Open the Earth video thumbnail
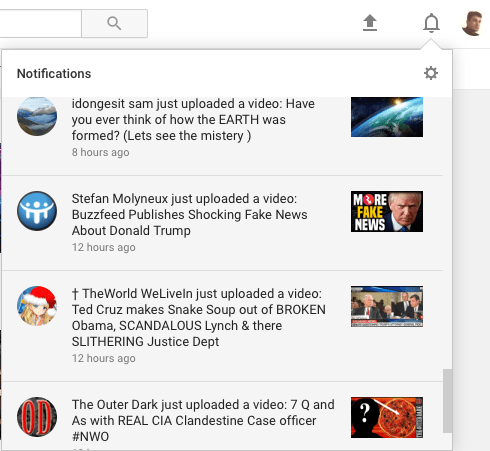Screen dimensions: 490x451 click(x=387, y=117)
